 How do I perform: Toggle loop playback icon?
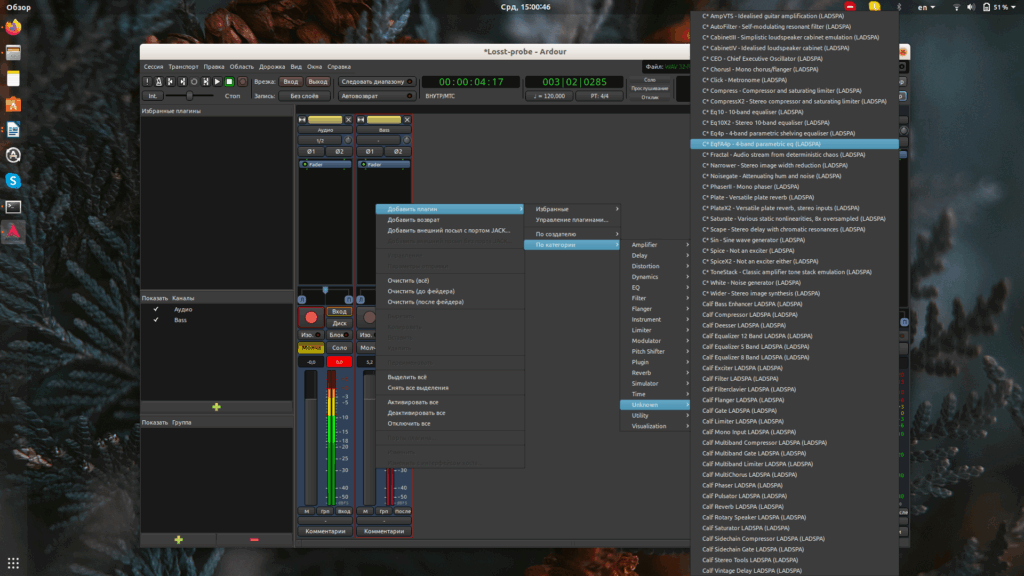194,82
